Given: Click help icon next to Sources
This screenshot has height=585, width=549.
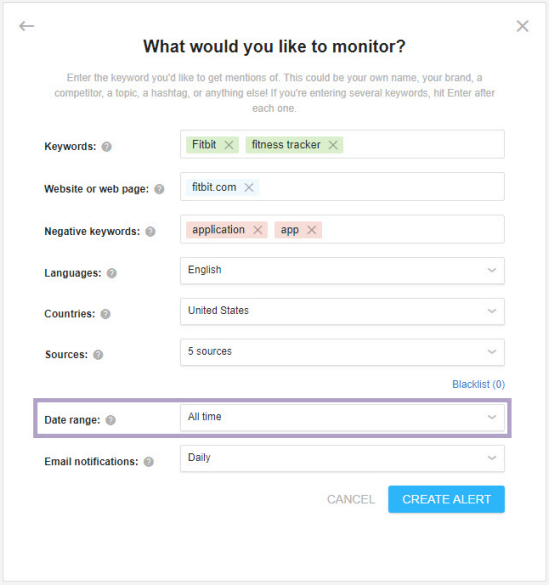Looking at the screenshot, I should 98,355.
